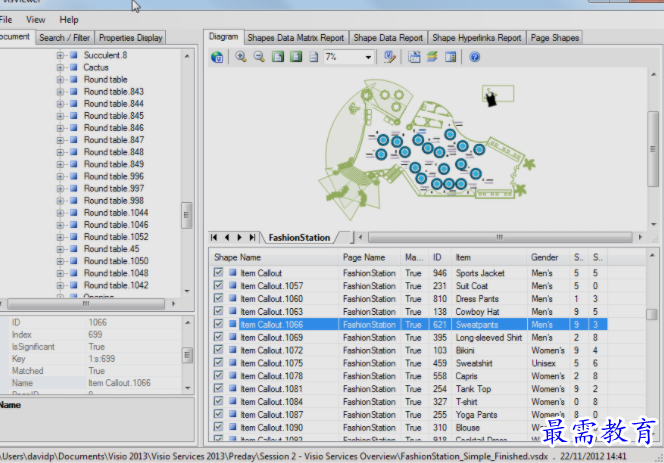Sort by Item column header
This screenshot has width=664, height=463.
click(x=489, y=257)
